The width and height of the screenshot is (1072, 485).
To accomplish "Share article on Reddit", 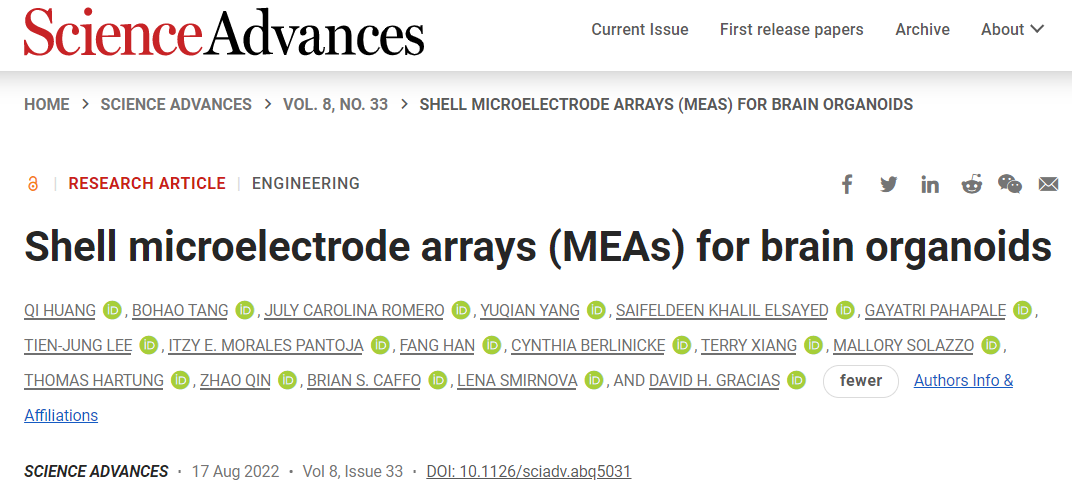I will 972,184.
